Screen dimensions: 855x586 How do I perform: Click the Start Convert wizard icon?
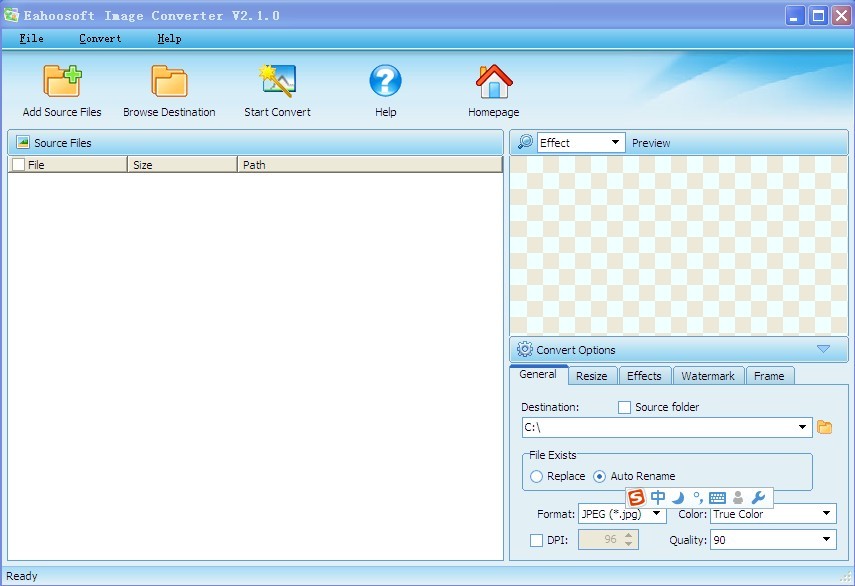click(277, 82)
